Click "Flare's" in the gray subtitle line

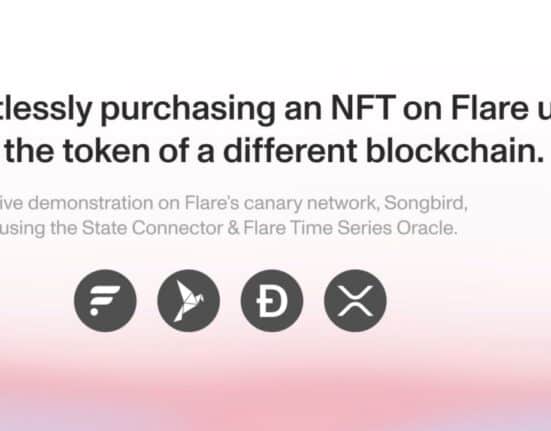(x=212, y=203)
